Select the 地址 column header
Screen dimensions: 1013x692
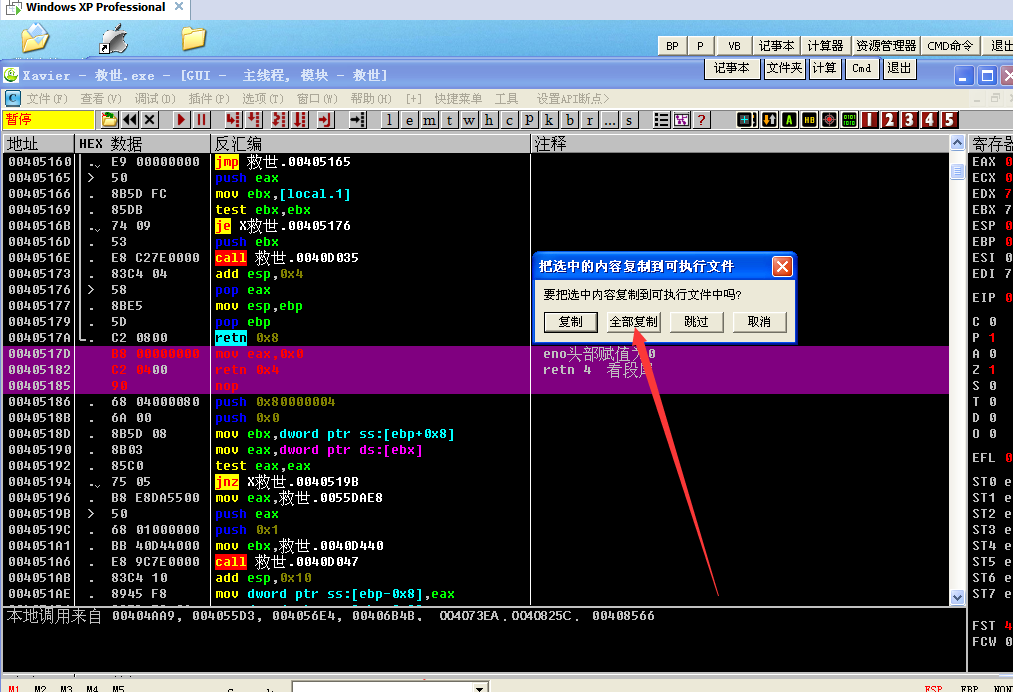click(38, 143)
